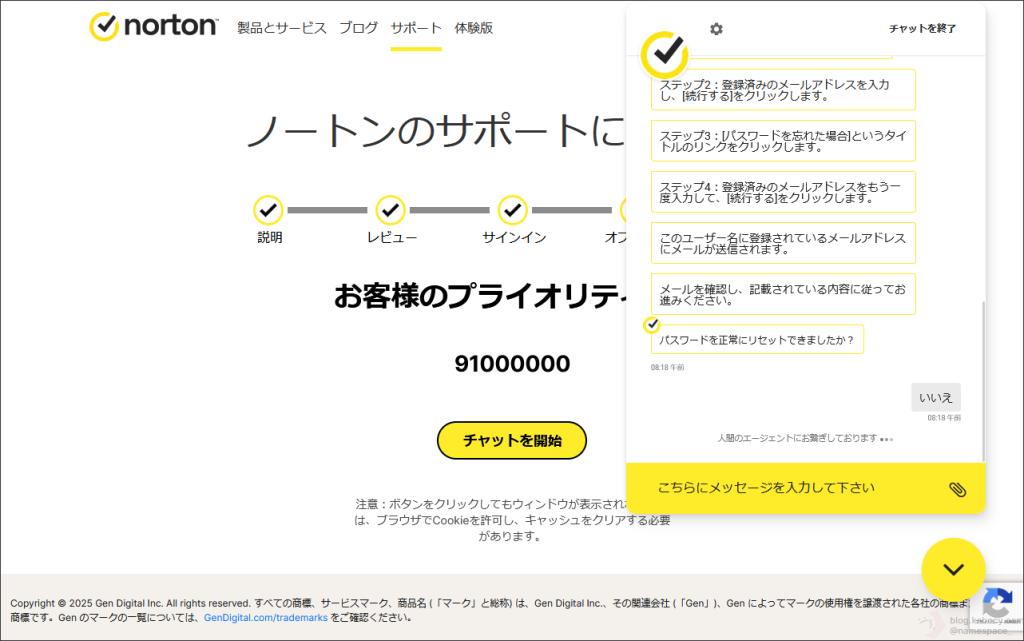This screenshot has height=641, width=1024.
Task: Open the GenDigital.com/trademarks link
Action: click(265, 618)
